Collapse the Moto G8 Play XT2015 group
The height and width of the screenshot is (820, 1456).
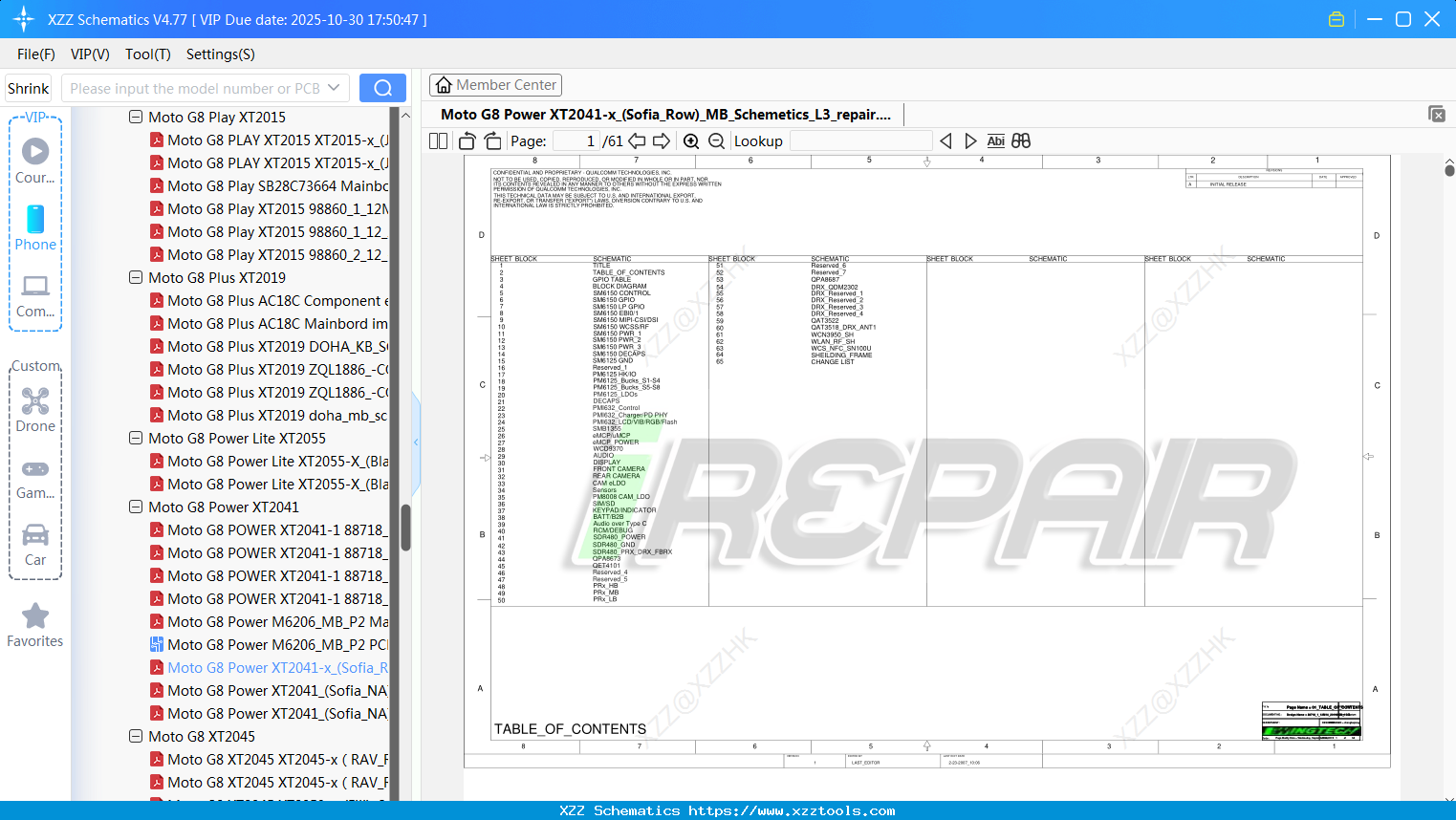pyautogui.click(x=136, y=117)
